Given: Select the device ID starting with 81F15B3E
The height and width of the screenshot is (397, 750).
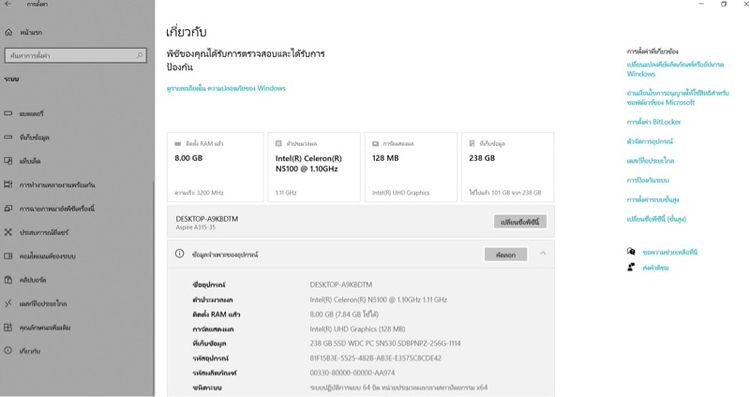Looking at the screenshot, I should pos(375,358).
